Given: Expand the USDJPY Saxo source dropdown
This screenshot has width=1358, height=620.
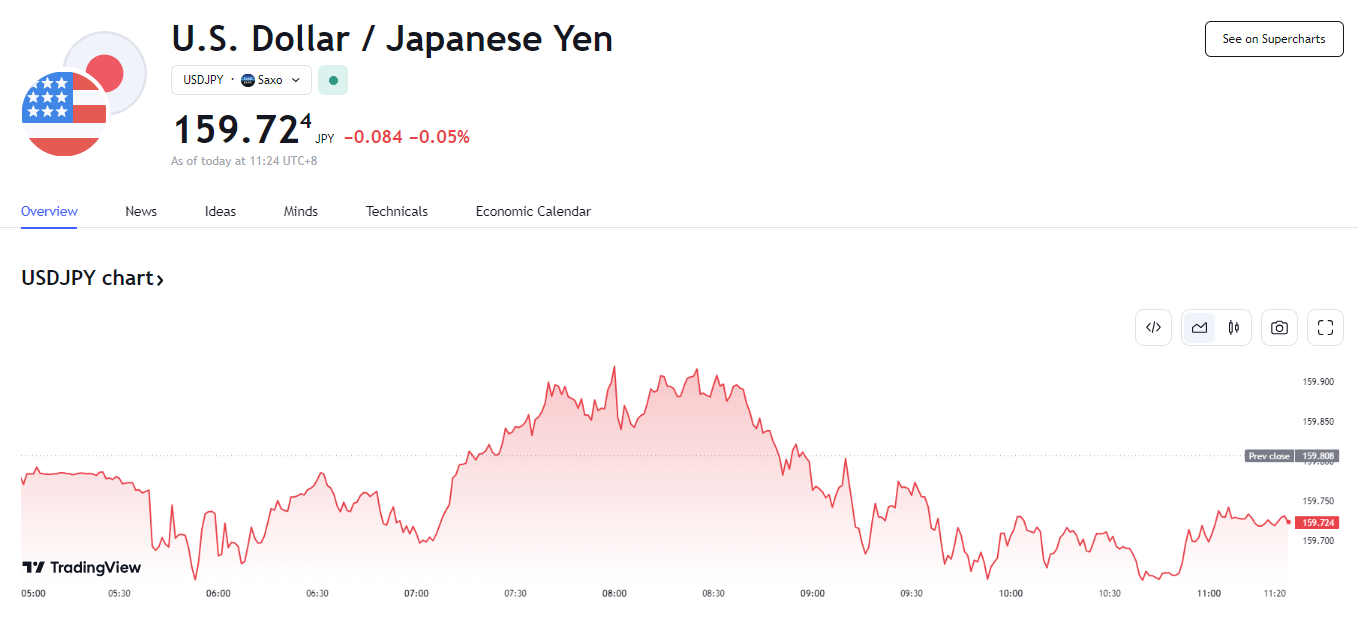Looking at the screenshot, I should [241, 80].
